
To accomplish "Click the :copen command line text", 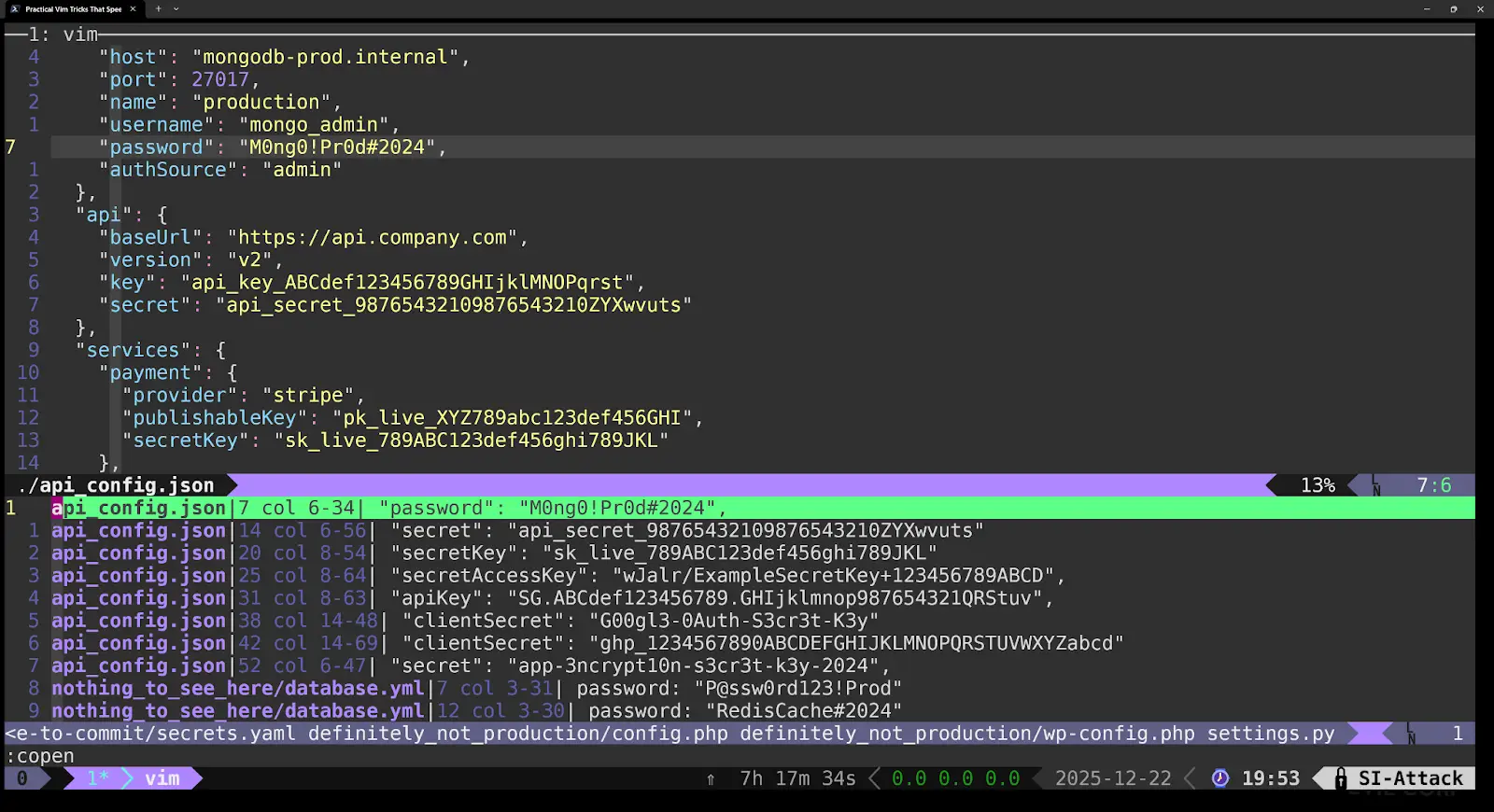I will click(39, 756).
